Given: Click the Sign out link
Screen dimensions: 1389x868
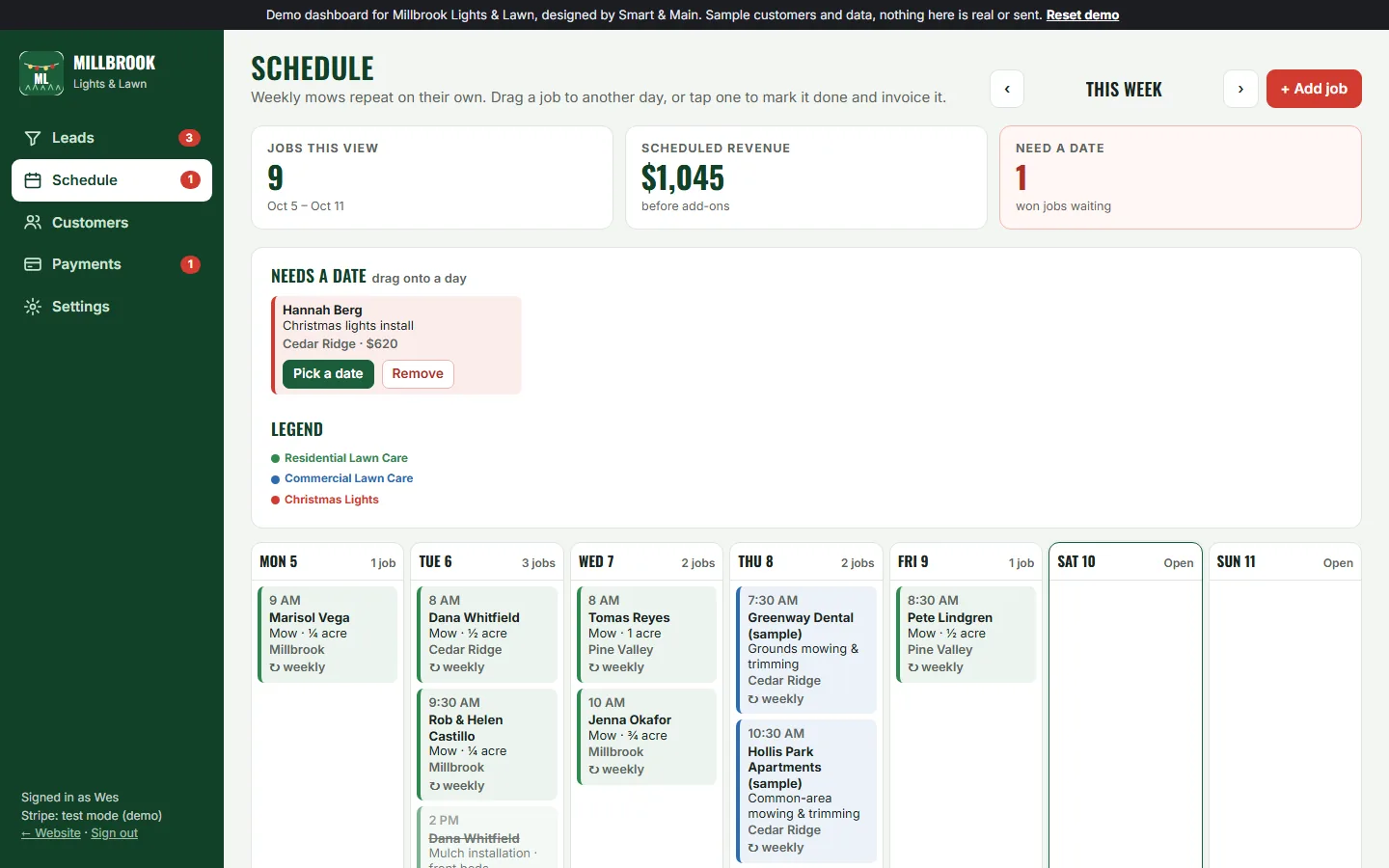Looking at the screenshot, I should click(x=115, y=833).
